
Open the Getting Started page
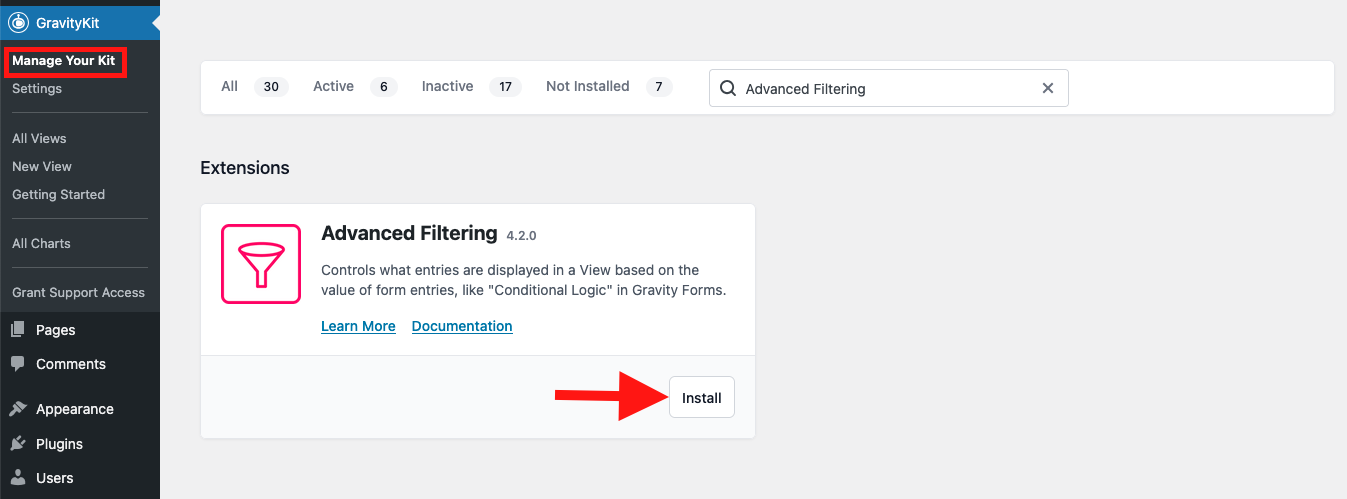[58, 194]
